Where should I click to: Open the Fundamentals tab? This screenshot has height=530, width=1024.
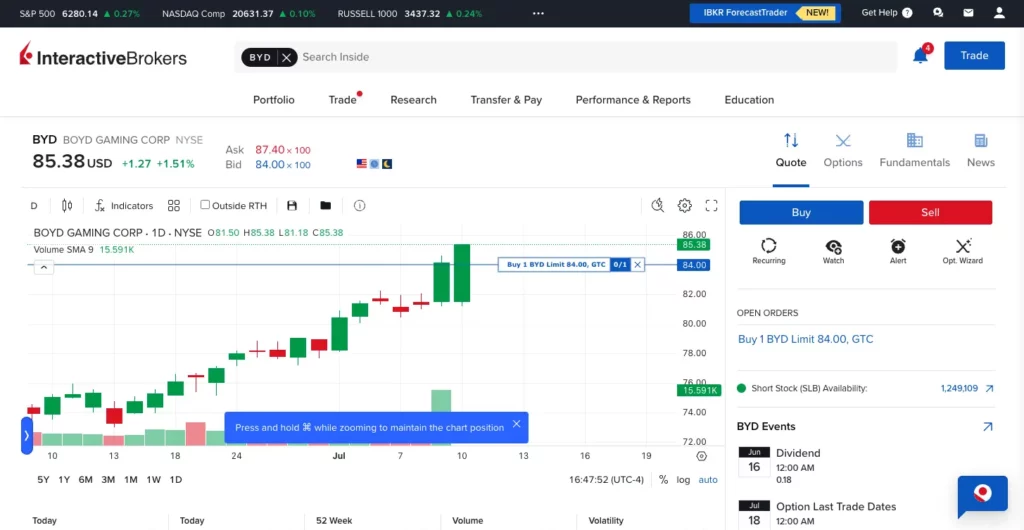[914, 151]
